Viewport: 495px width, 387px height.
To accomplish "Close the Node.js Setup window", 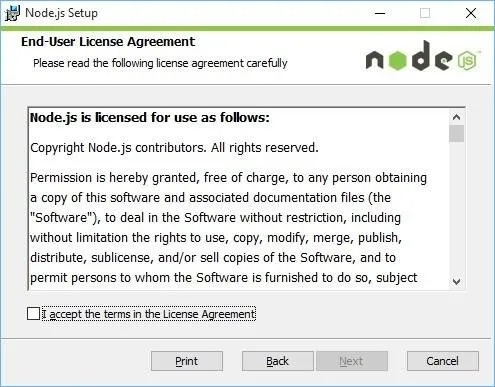I will pyautogui.click(x=471, y=13).
